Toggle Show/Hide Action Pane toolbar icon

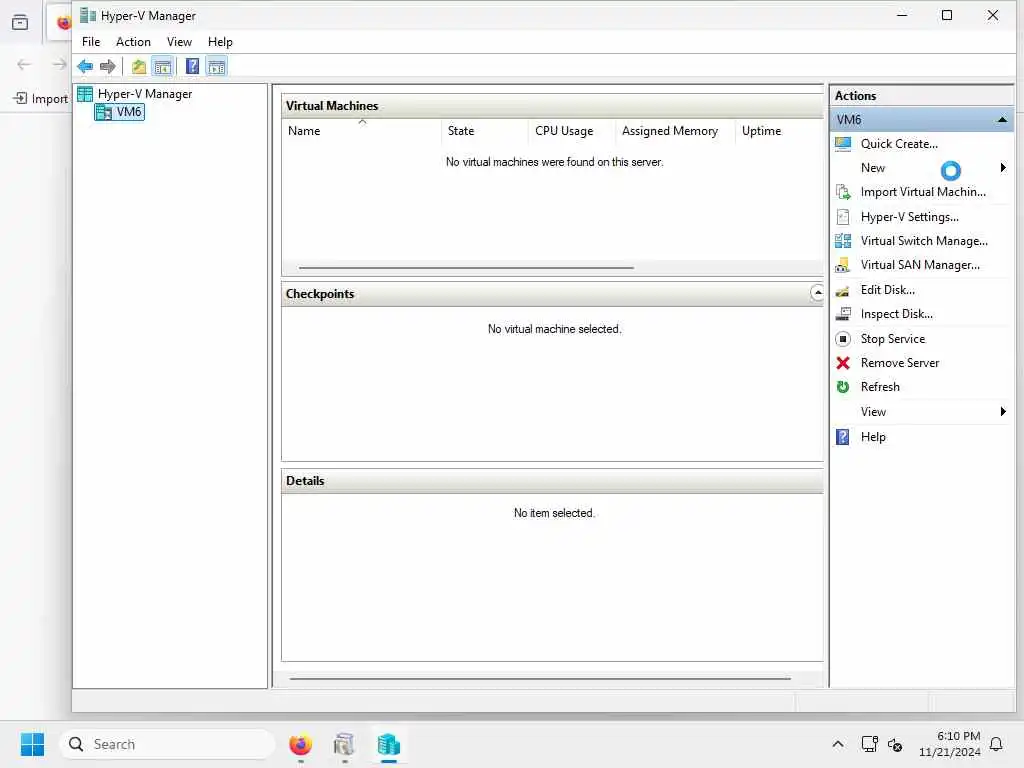pyautogui.click(x=217, y=66)
